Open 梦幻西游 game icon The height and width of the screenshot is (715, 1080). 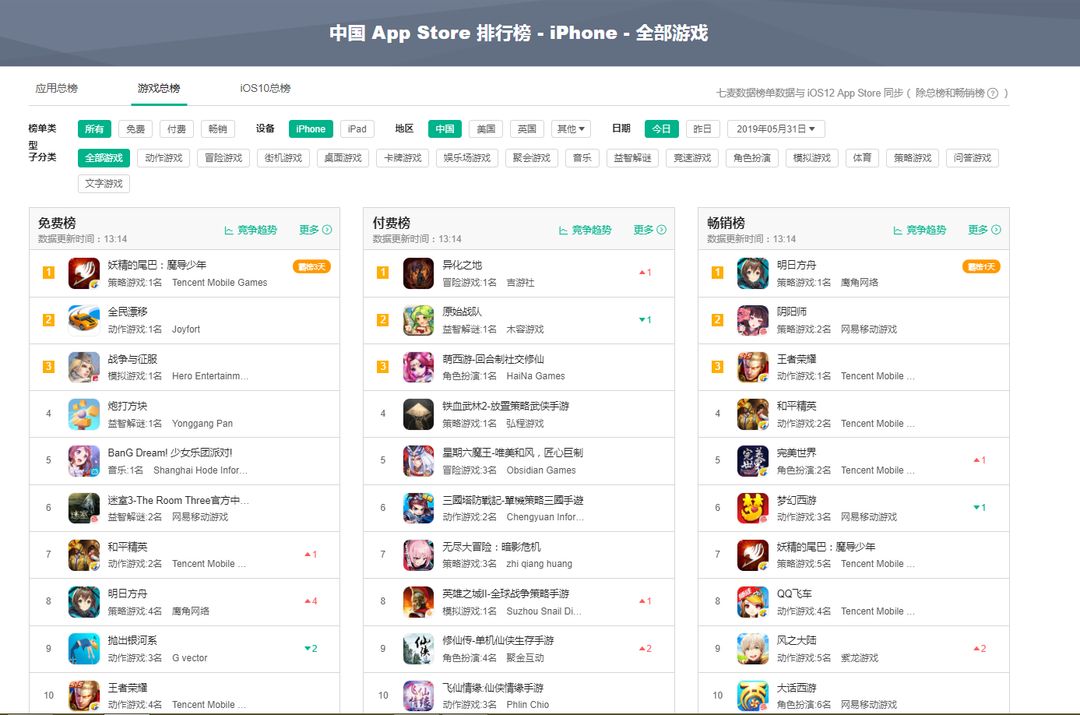tap(753, 508)
